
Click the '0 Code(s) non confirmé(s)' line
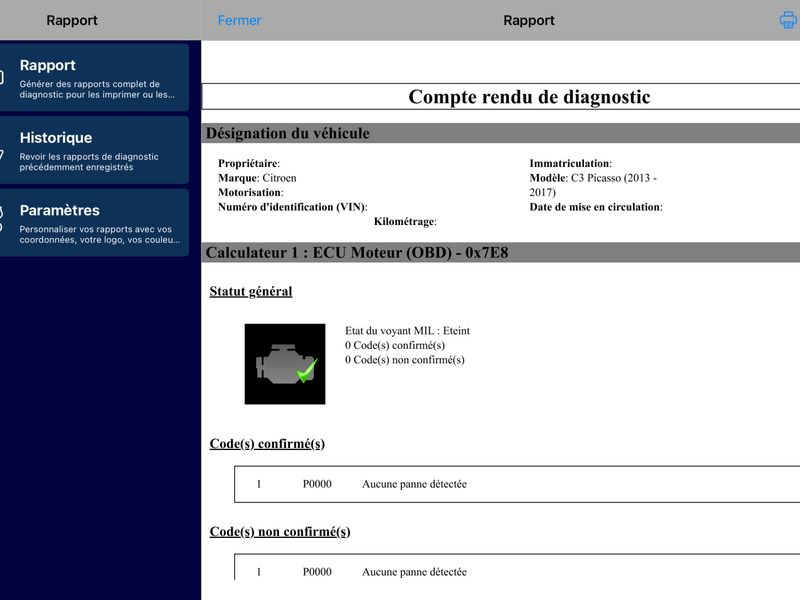(x=405, y=360)
